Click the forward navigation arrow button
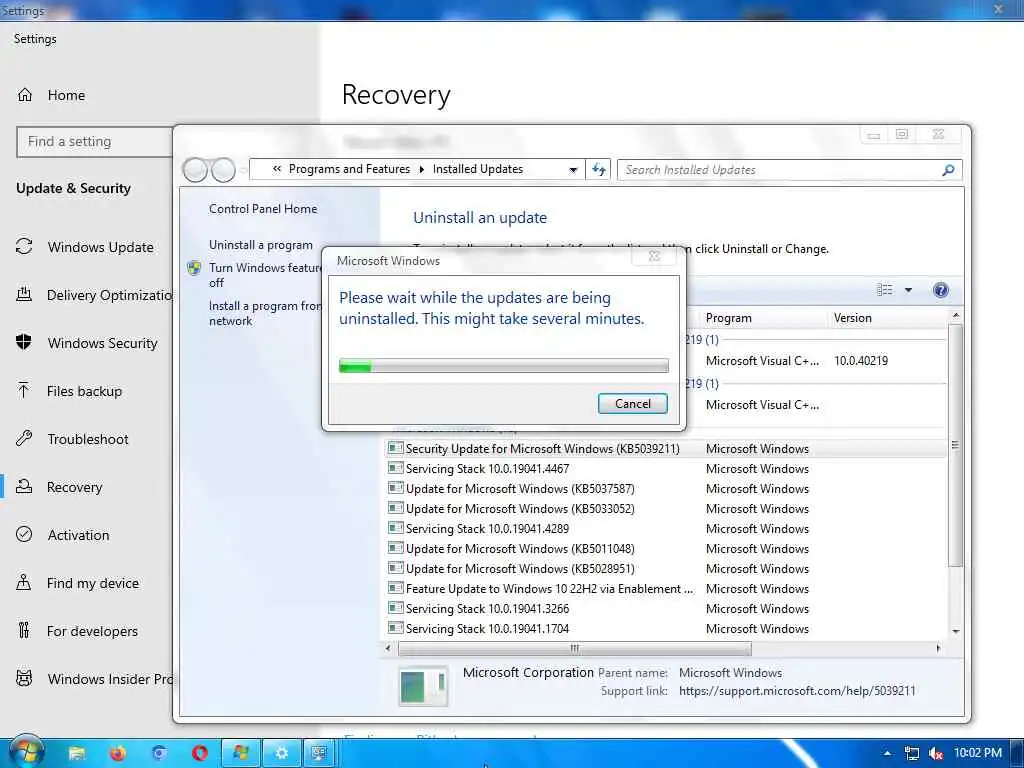Image resolution: width=1024 pixels, height=768 pixels. tap(223, 170)
